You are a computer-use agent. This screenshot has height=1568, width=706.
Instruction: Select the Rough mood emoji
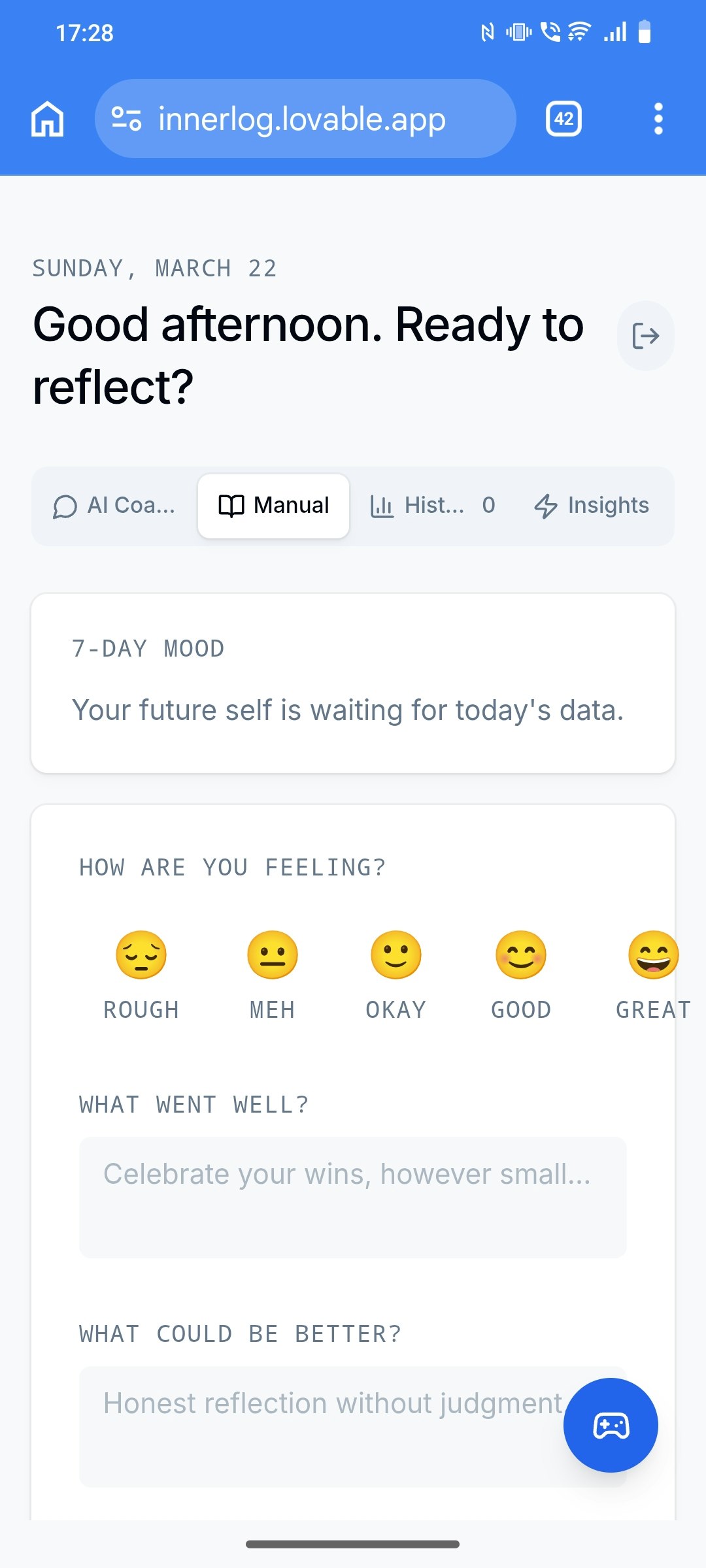pyautogui.click(x=141, y=955)
